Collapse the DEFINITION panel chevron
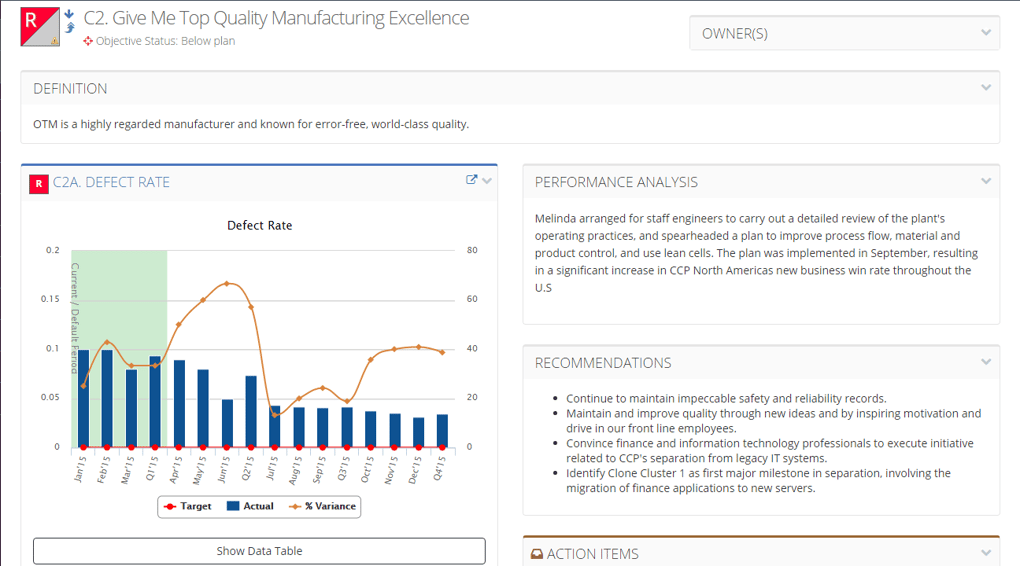The image size is (1020, 566). pos(986,87)
